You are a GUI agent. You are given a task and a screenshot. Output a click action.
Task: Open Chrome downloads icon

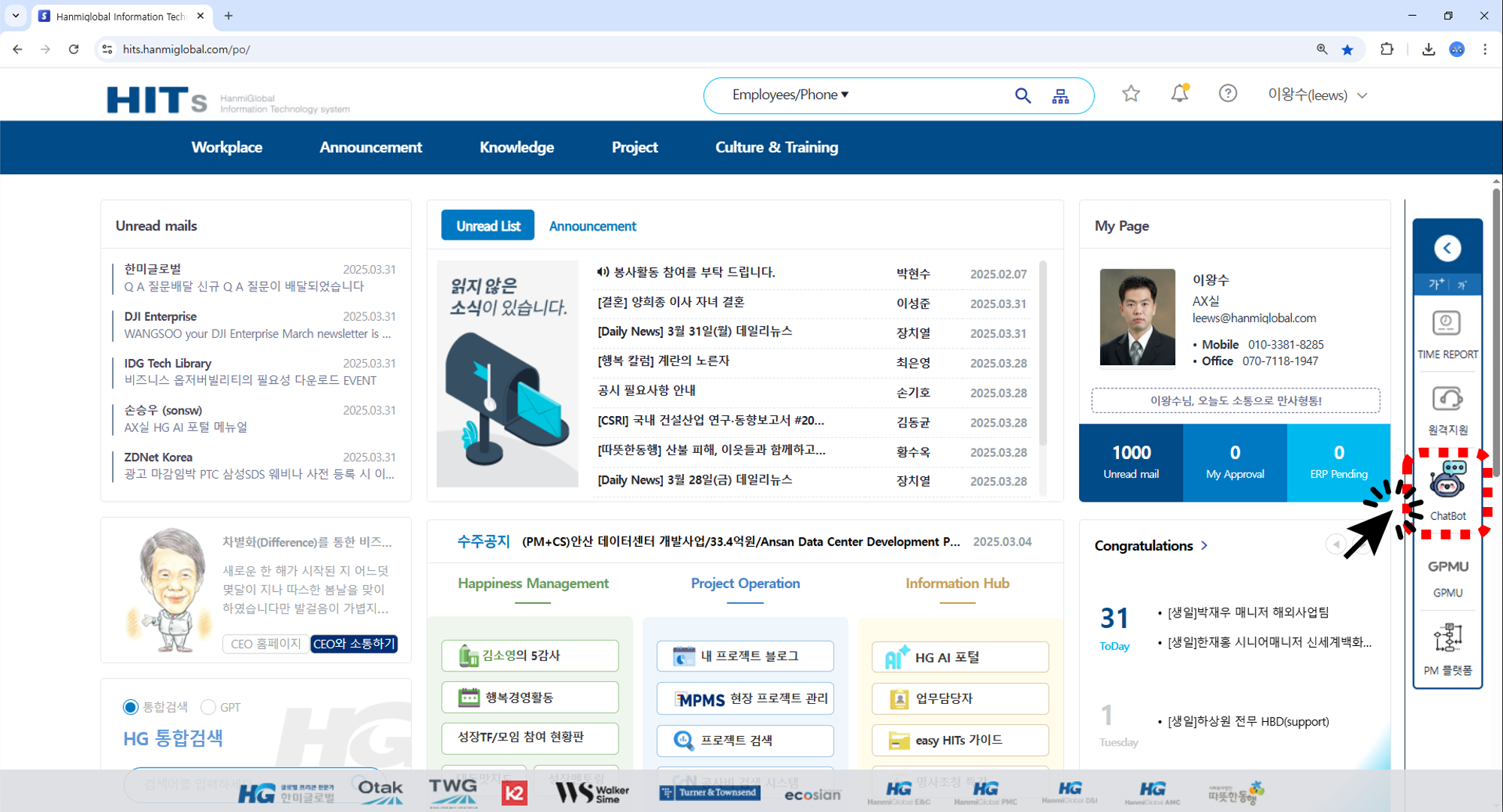(x=1429, y=50)
